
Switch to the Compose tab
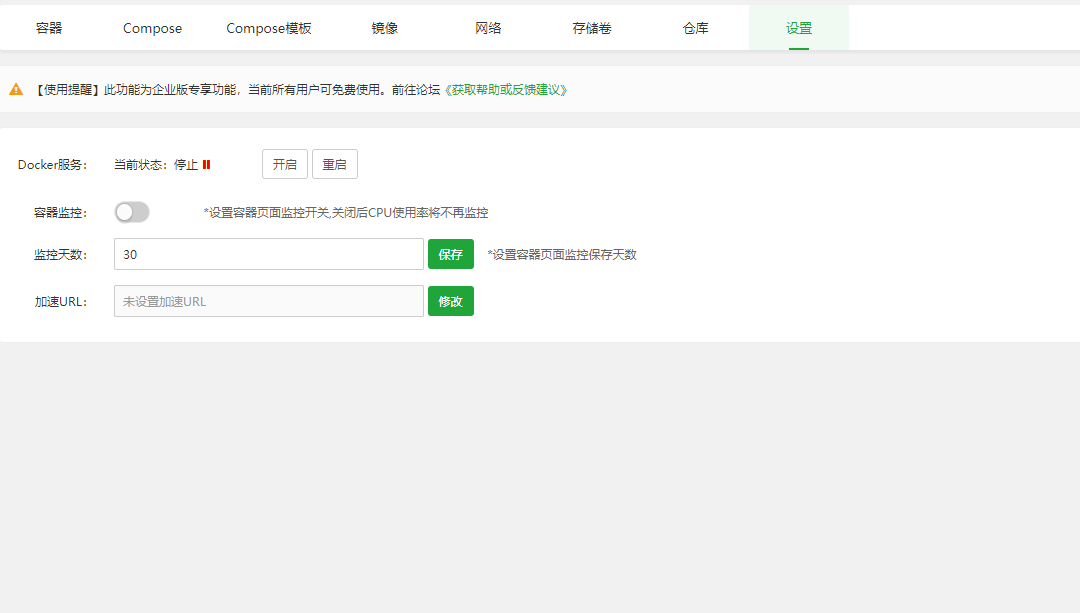point(152,28)
